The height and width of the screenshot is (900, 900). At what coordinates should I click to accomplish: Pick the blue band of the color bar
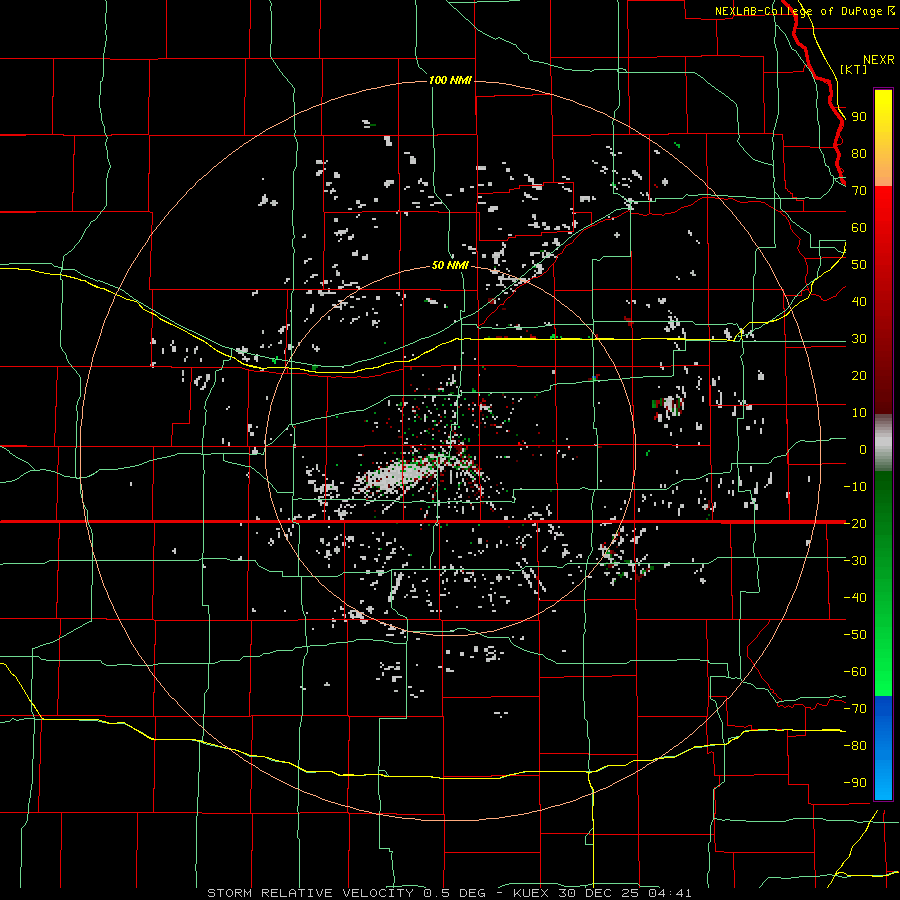point(883,748)
